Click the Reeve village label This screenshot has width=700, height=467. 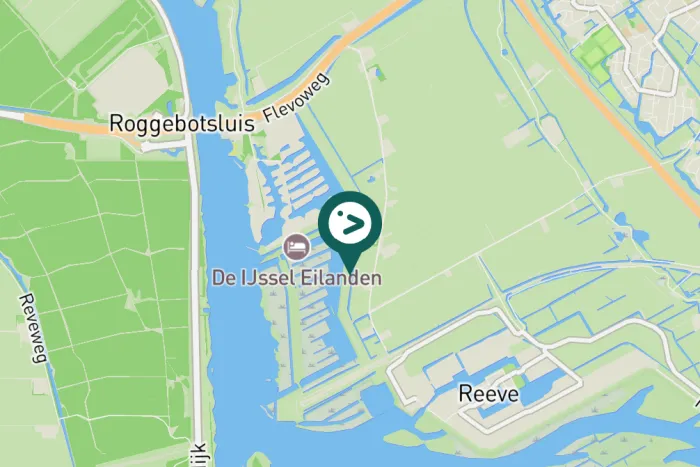coord(489,394)
